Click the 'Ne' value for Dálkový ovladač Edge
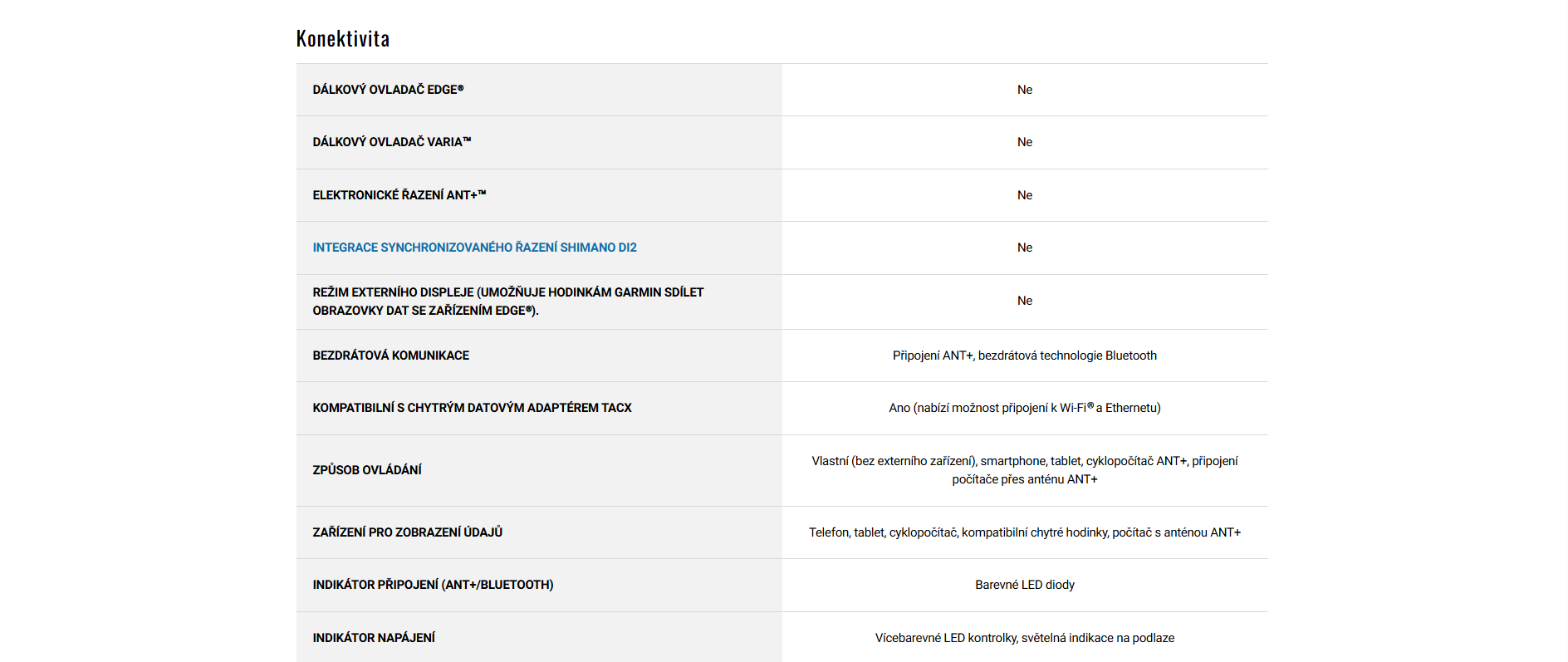Screen dimensions: 1568x662 (1025, 90)
